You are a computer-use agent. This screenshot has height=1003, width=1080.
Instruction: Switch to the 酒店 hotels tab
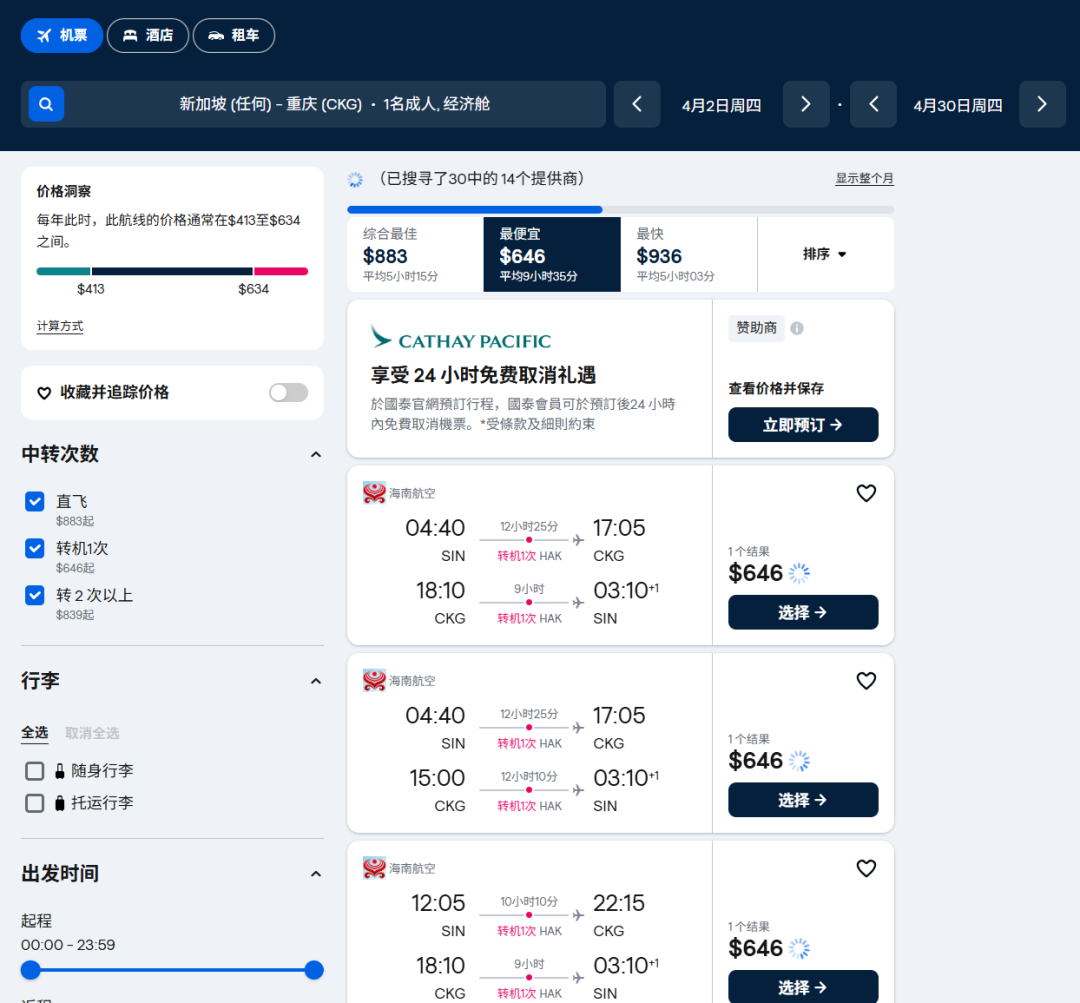147,35
